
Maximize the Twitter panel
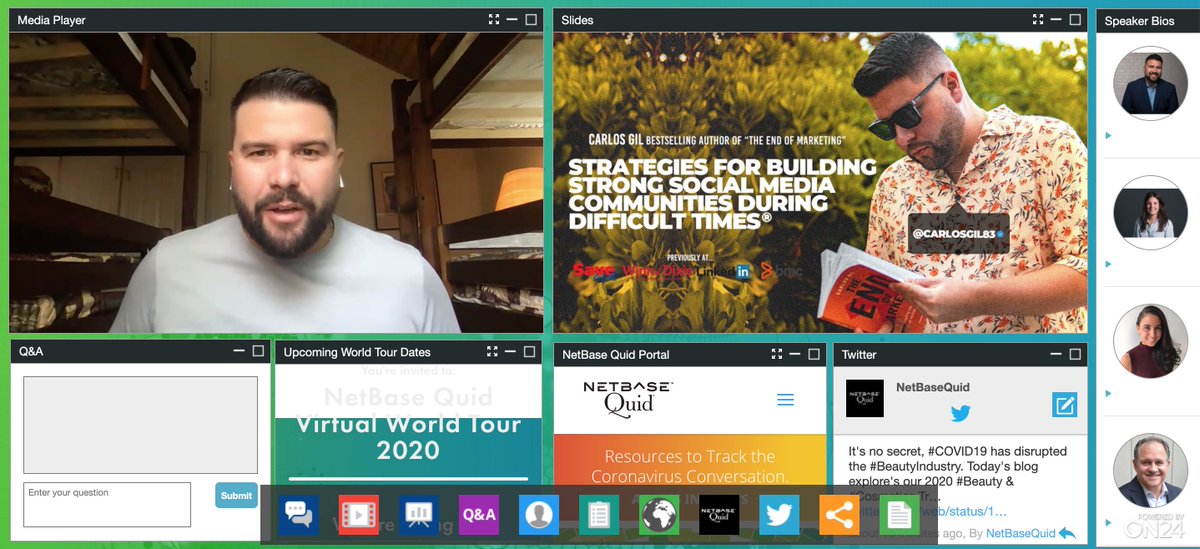click(x=1075, y=354)
